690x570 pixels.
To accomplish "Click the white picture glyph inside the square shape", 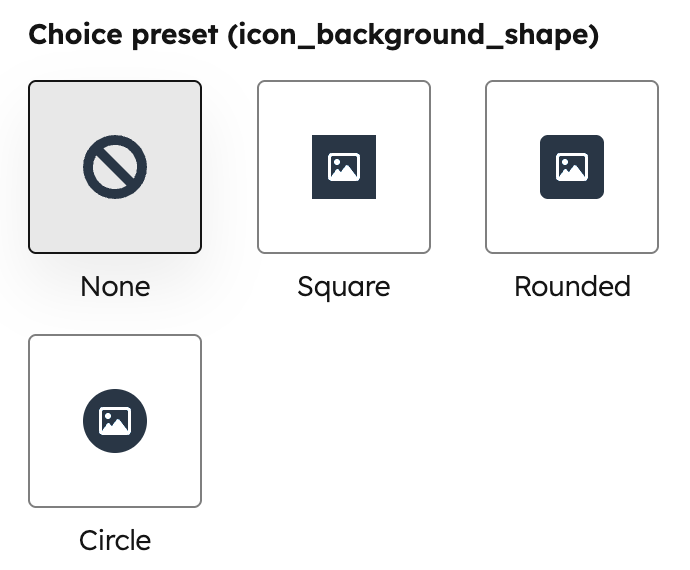I will pos(344,167).
